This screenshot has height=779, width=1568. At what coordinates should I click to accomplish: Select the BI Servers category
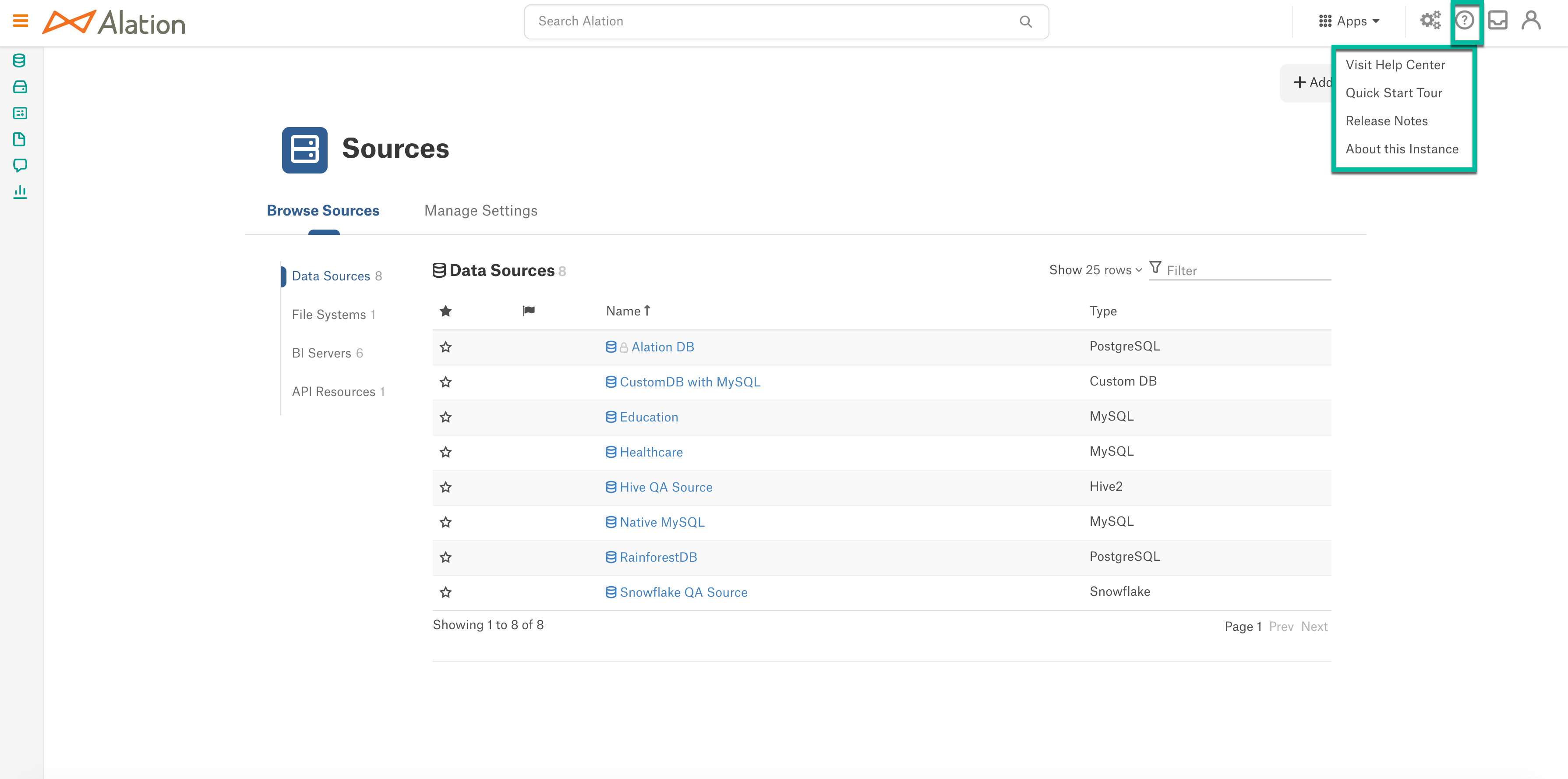pos(327,353)
